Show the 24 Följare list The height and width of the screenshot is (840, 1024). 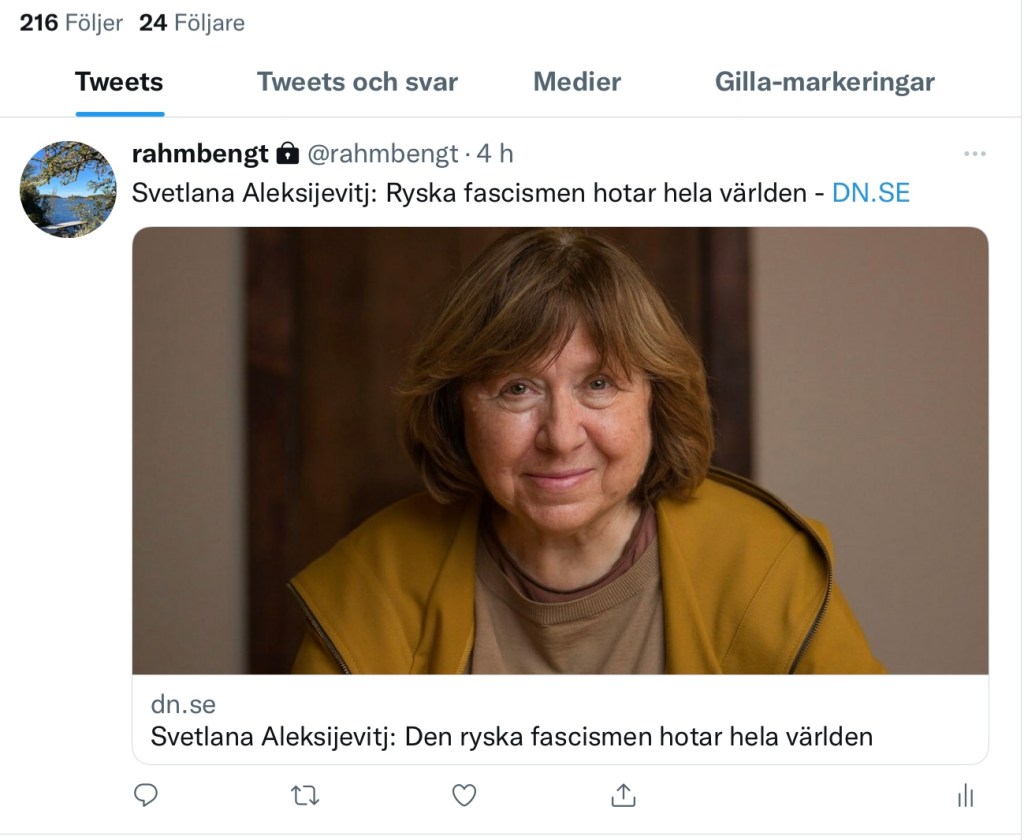[x=191, y=22]
